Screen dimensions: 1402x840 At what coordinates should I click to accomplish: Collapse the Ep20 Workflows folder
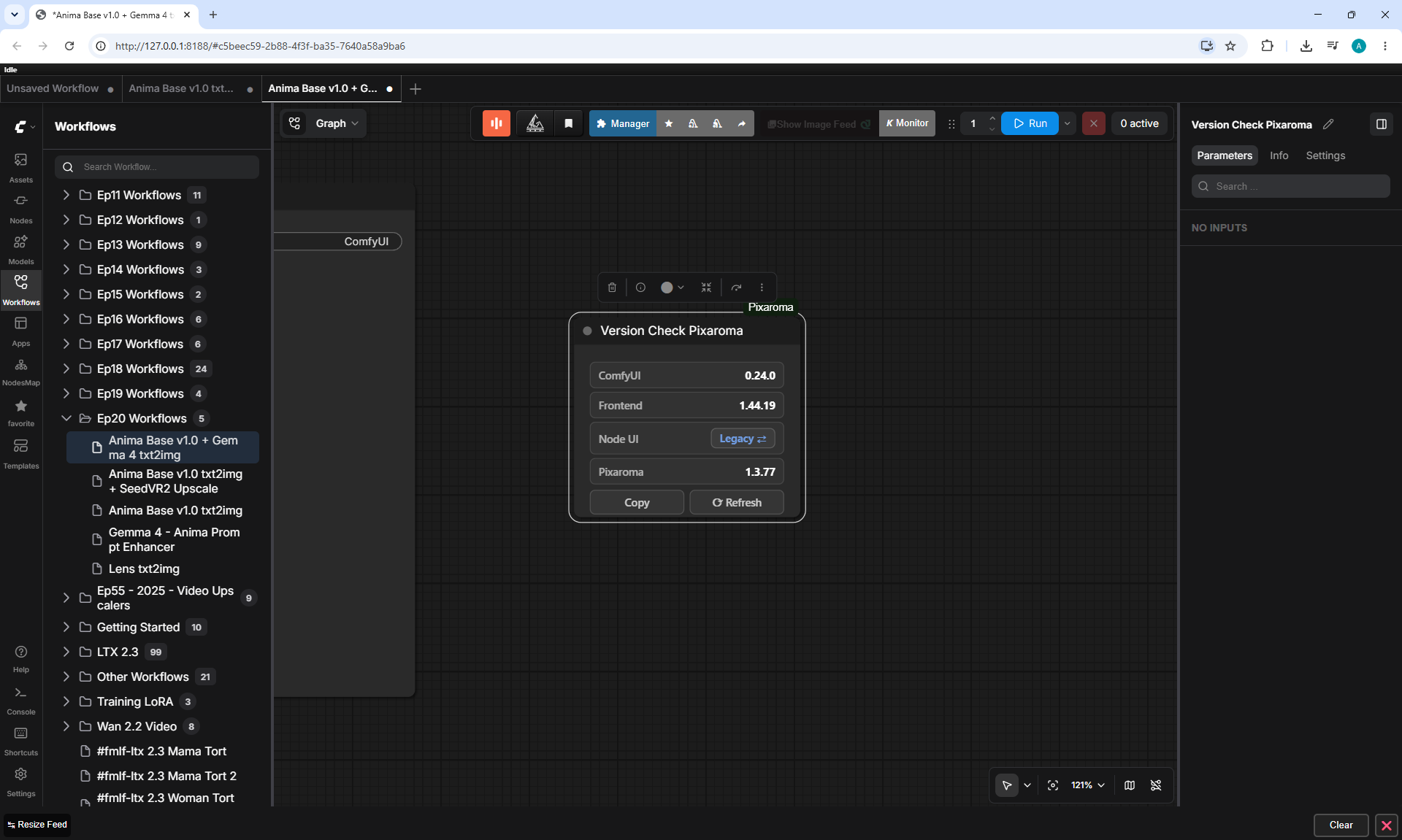[66, 418]
